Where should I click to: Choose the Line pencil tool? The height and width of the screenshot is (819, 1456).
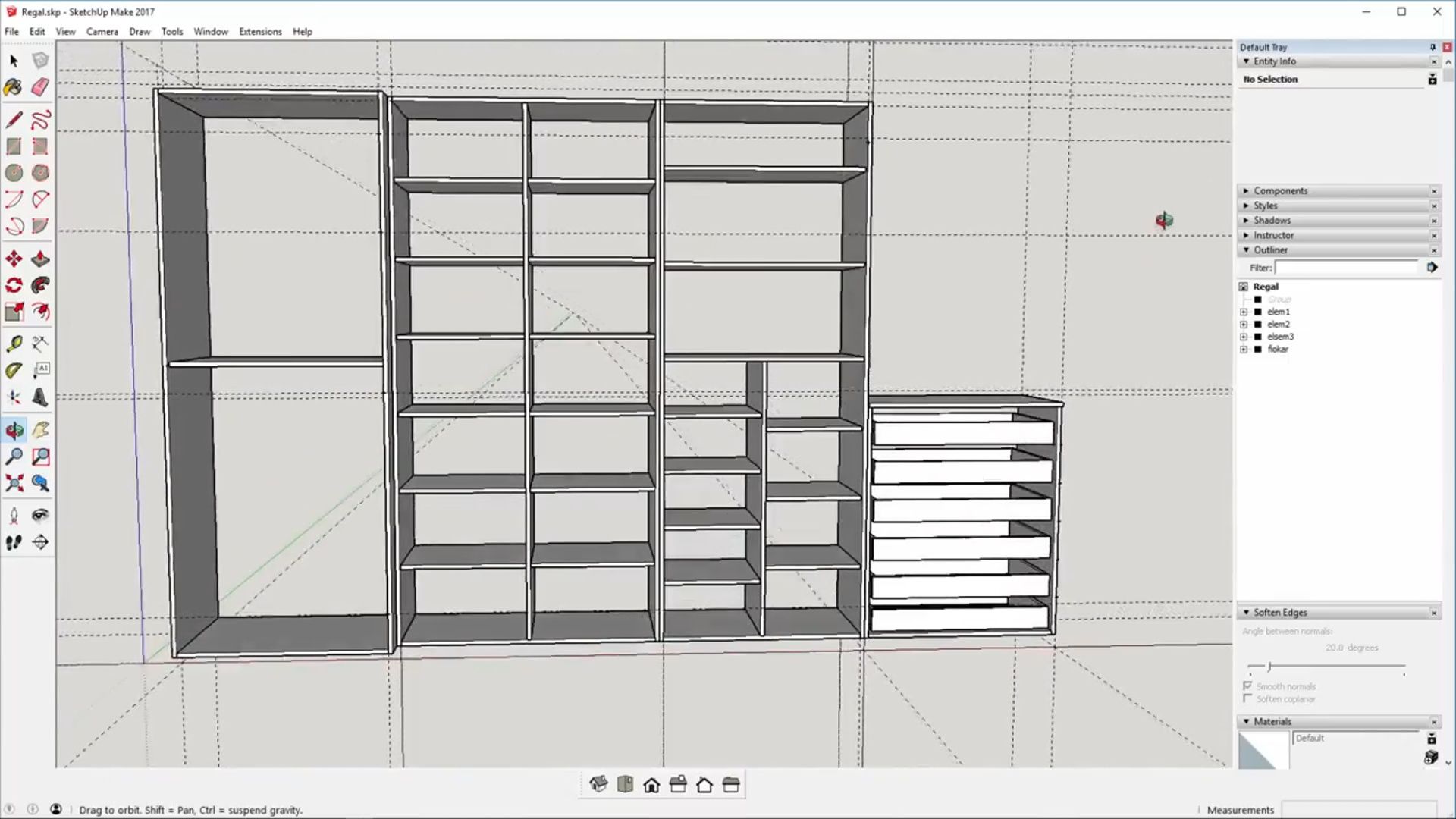point(14,120)
